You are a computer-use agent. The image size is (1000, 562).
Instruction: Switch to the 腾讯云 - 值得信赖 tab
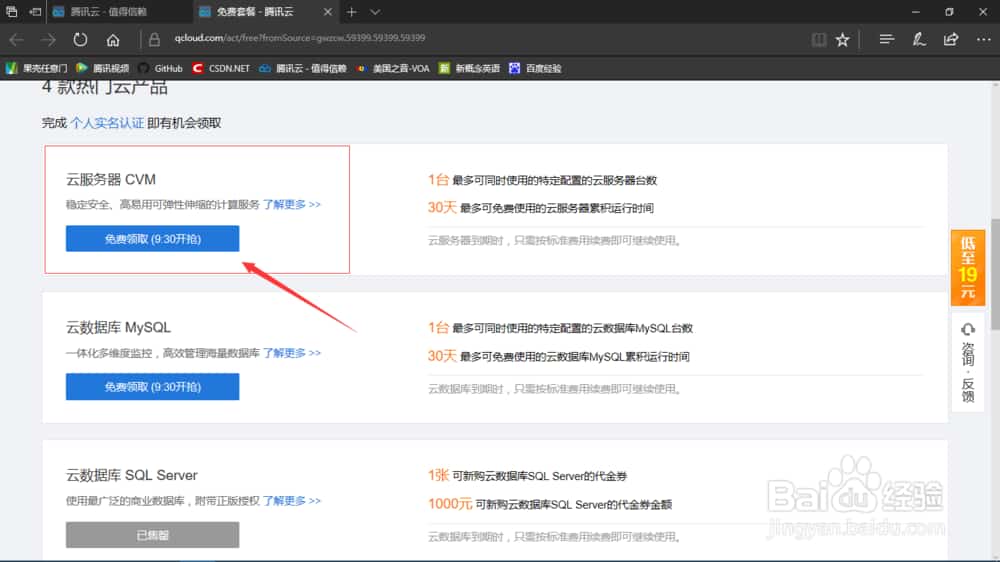[x=110, y=12]
